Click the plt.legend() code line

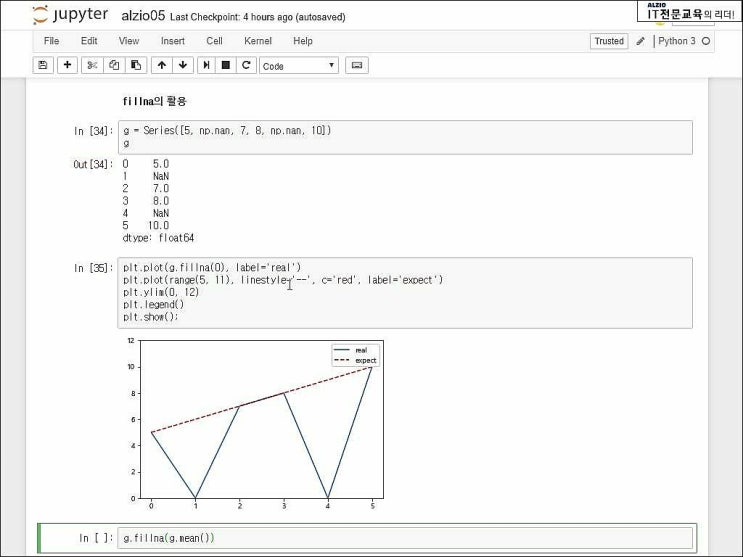coord(154,305)
